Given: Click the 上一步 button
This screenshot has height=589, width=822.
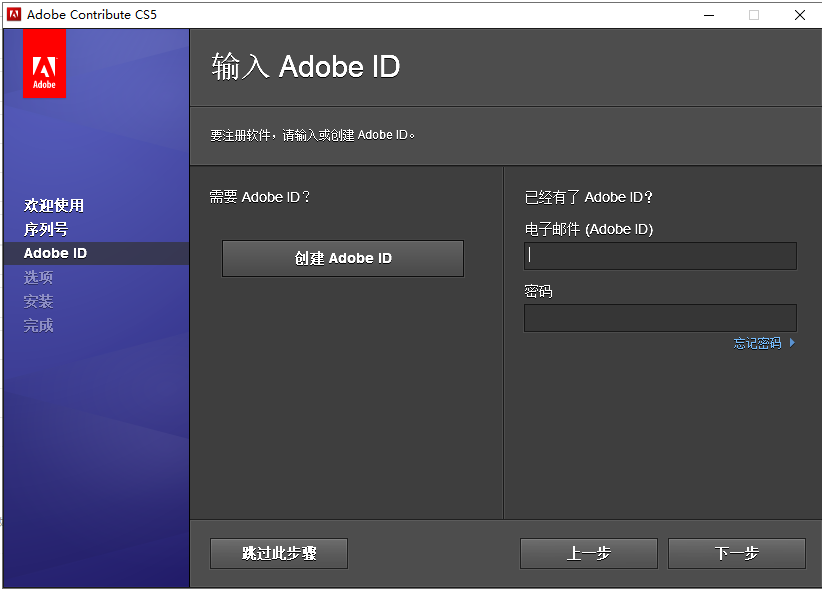Looking at the screenshot, I should (x=588, y=553).
